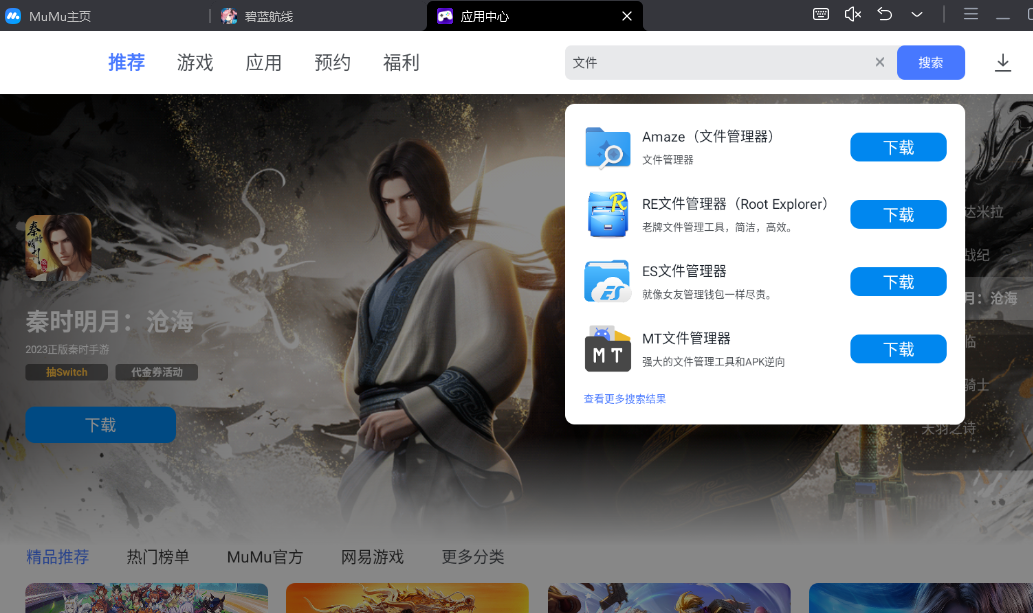Click the Amaze file manager app icon
Image resolution: width=1033 pixels, height=613 pixels.
point(607,148)
